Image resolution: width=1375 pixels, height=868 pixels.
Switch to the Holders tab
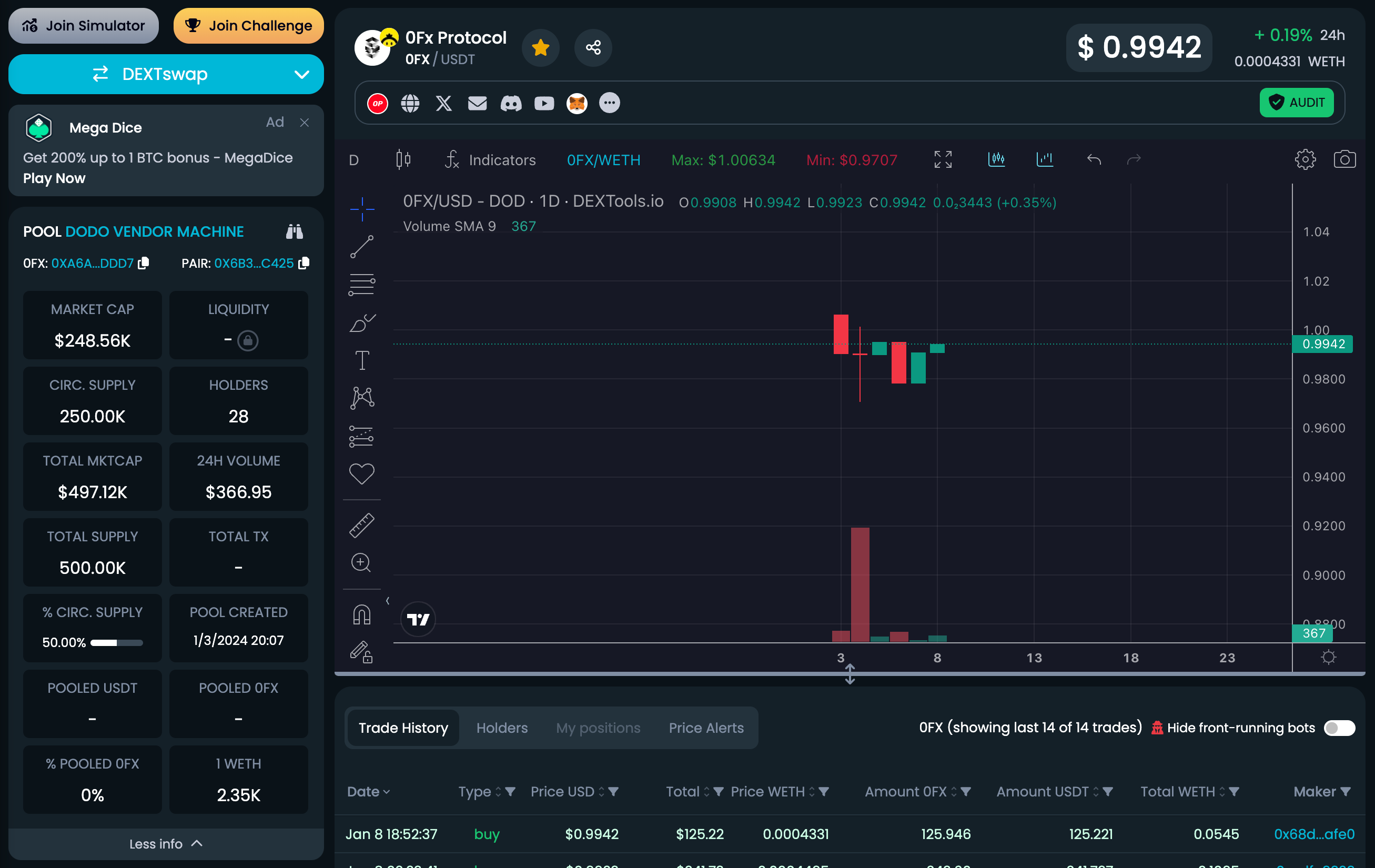click(x=502, y=728)
